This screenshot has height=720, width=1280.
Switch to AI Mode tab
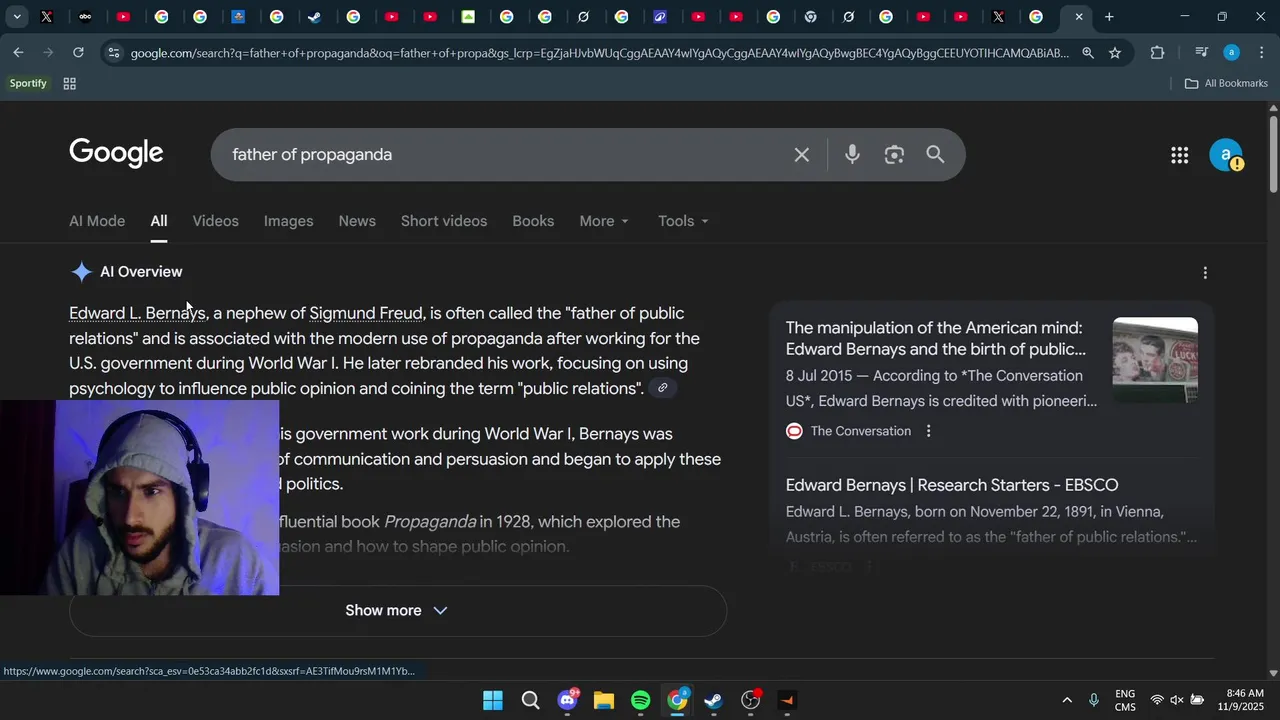97,221
